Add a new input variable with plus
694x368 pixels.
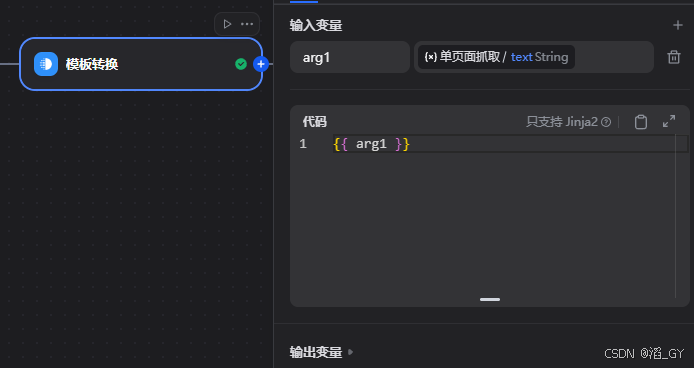[678, 25]
